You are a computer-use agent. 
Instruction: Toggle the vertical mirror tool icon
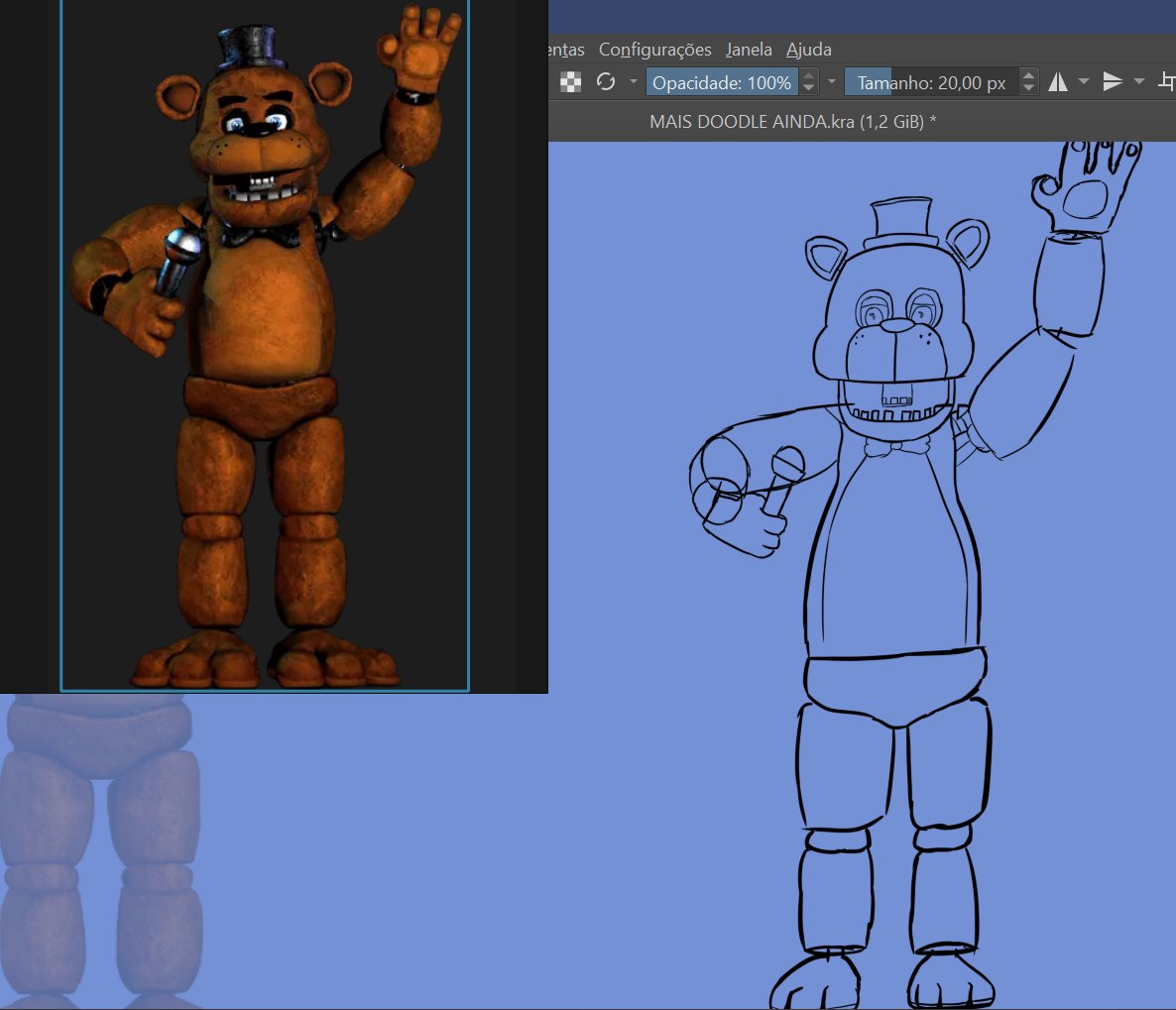coord(1113,81)
